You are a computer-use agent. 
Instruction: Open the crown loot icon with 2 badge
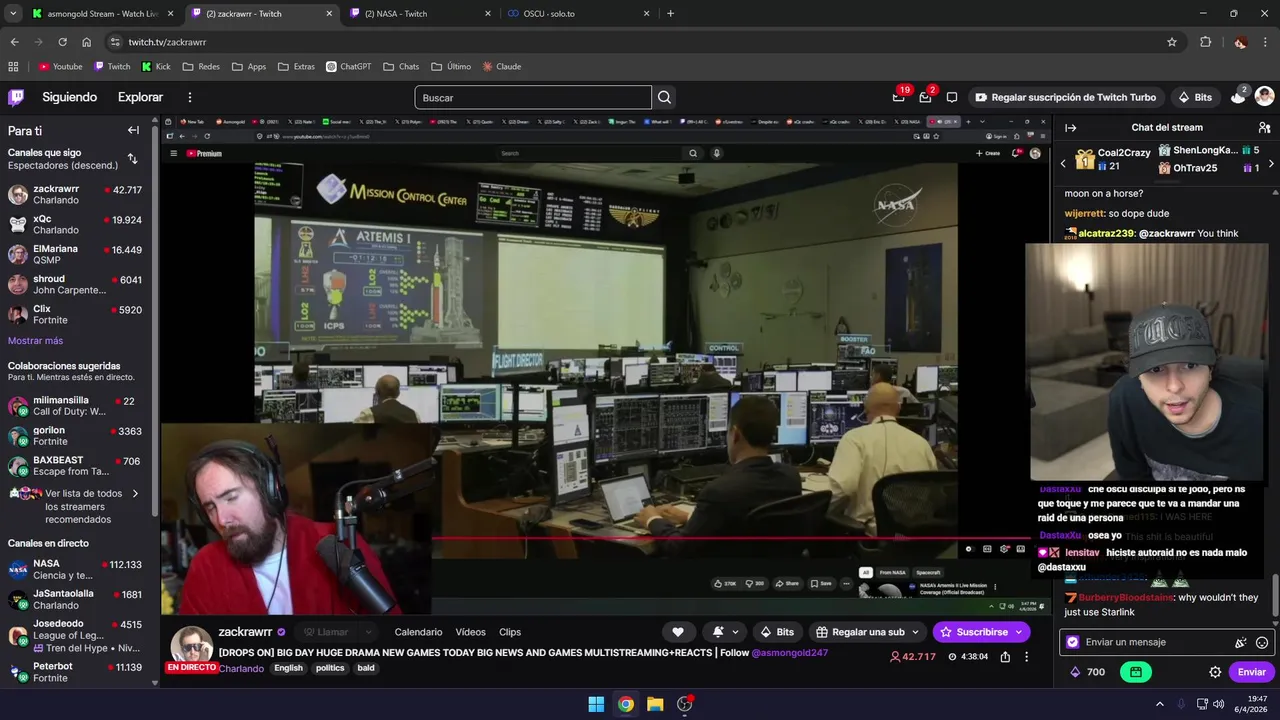[x=926, y=97]
